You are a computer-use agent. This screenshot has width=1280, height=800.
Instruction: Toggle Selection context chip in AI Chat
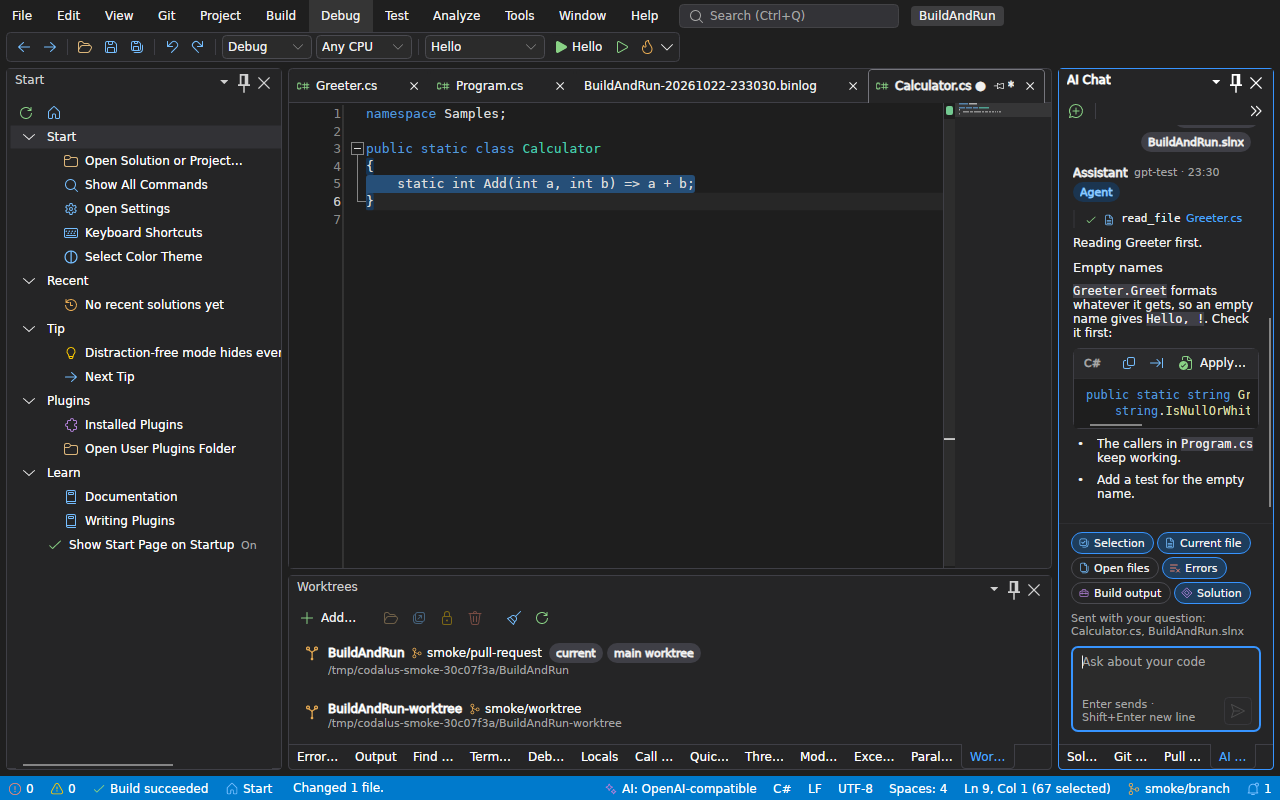coord(1112,543)
